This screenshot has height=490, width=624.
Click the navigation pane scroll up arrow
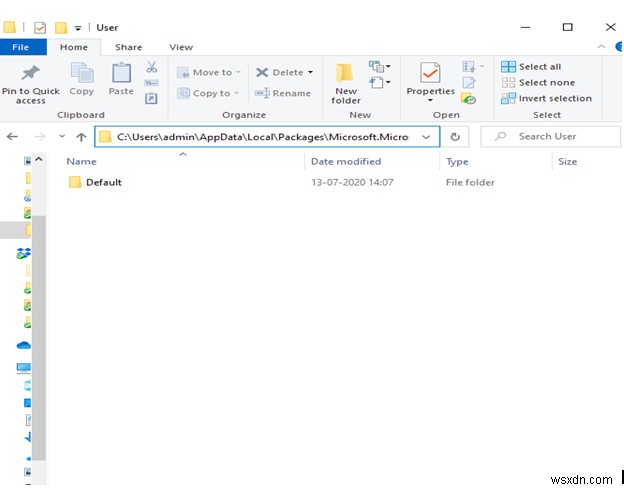39,159
